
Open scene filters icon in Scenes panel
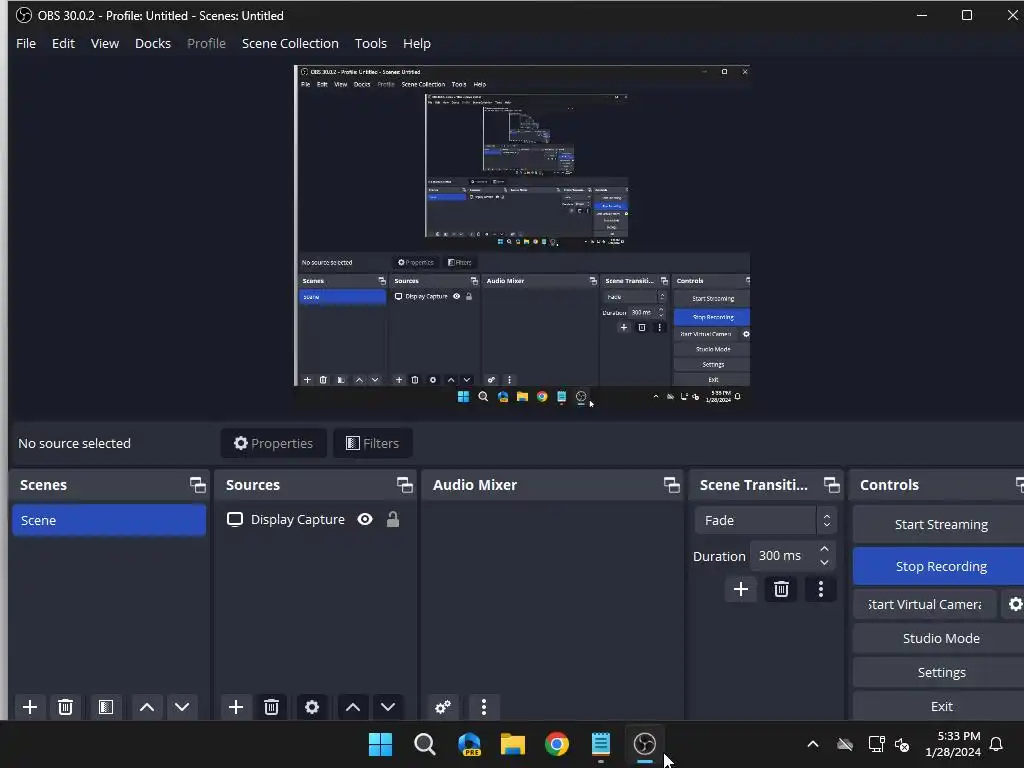pos(106,707)
